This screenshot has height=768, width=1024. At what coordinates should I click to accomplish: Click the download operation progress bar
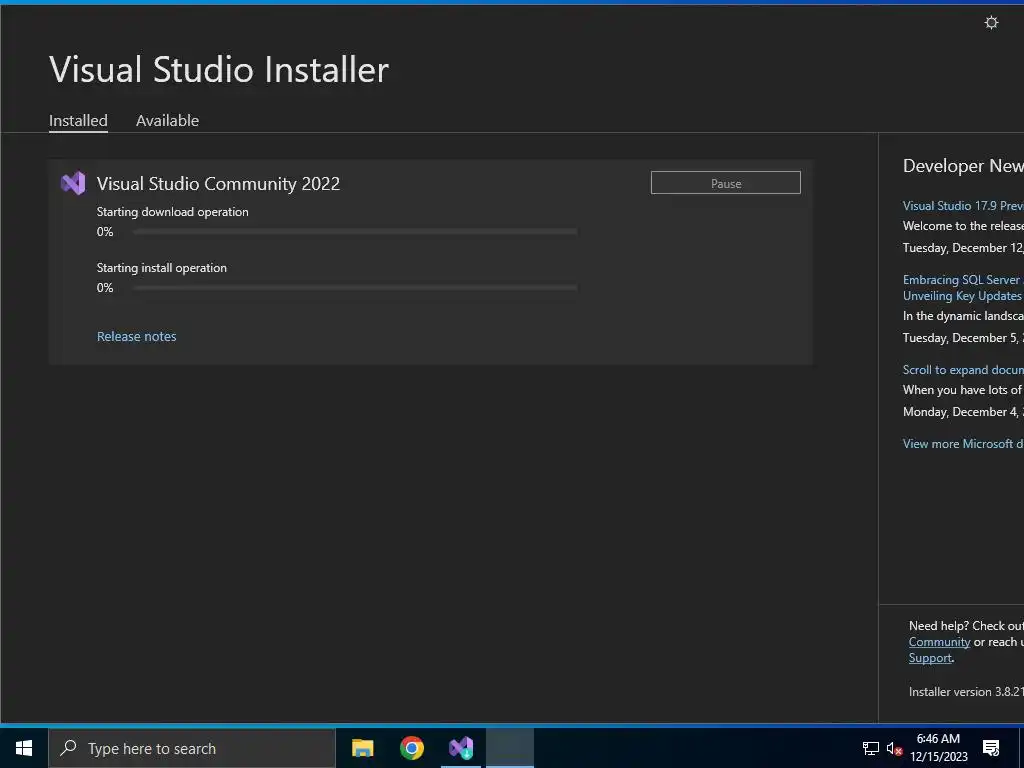[355, 232]
